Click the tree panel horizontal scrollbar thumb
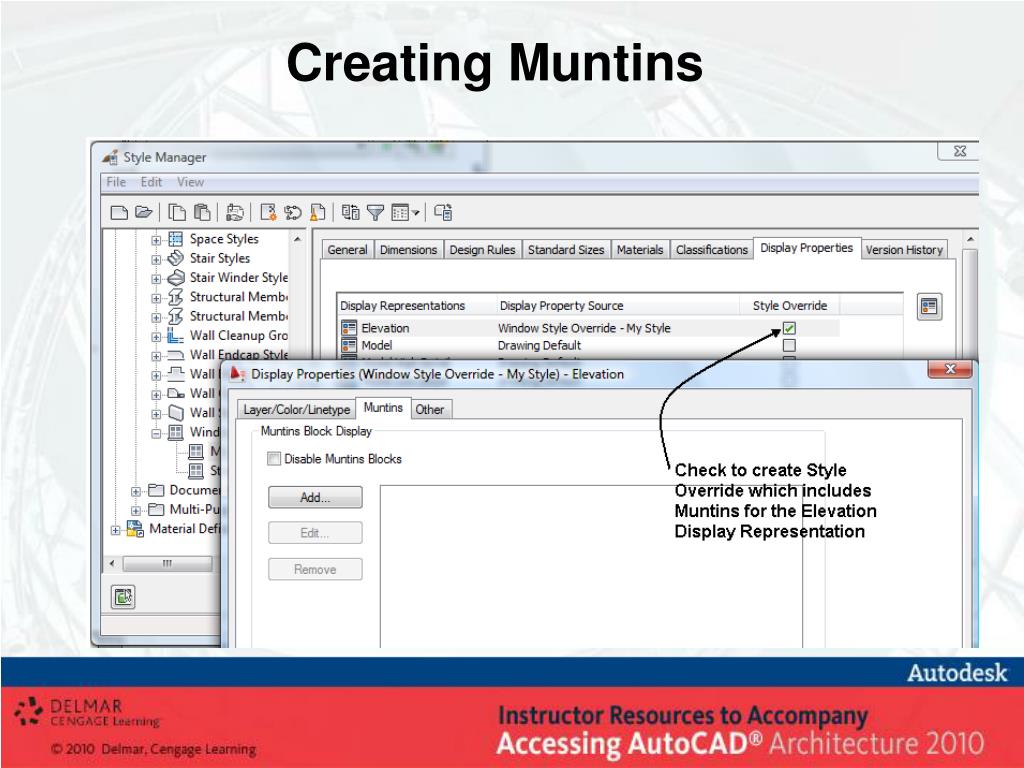The image size is (1024, 768). click(x=168, y=563)
